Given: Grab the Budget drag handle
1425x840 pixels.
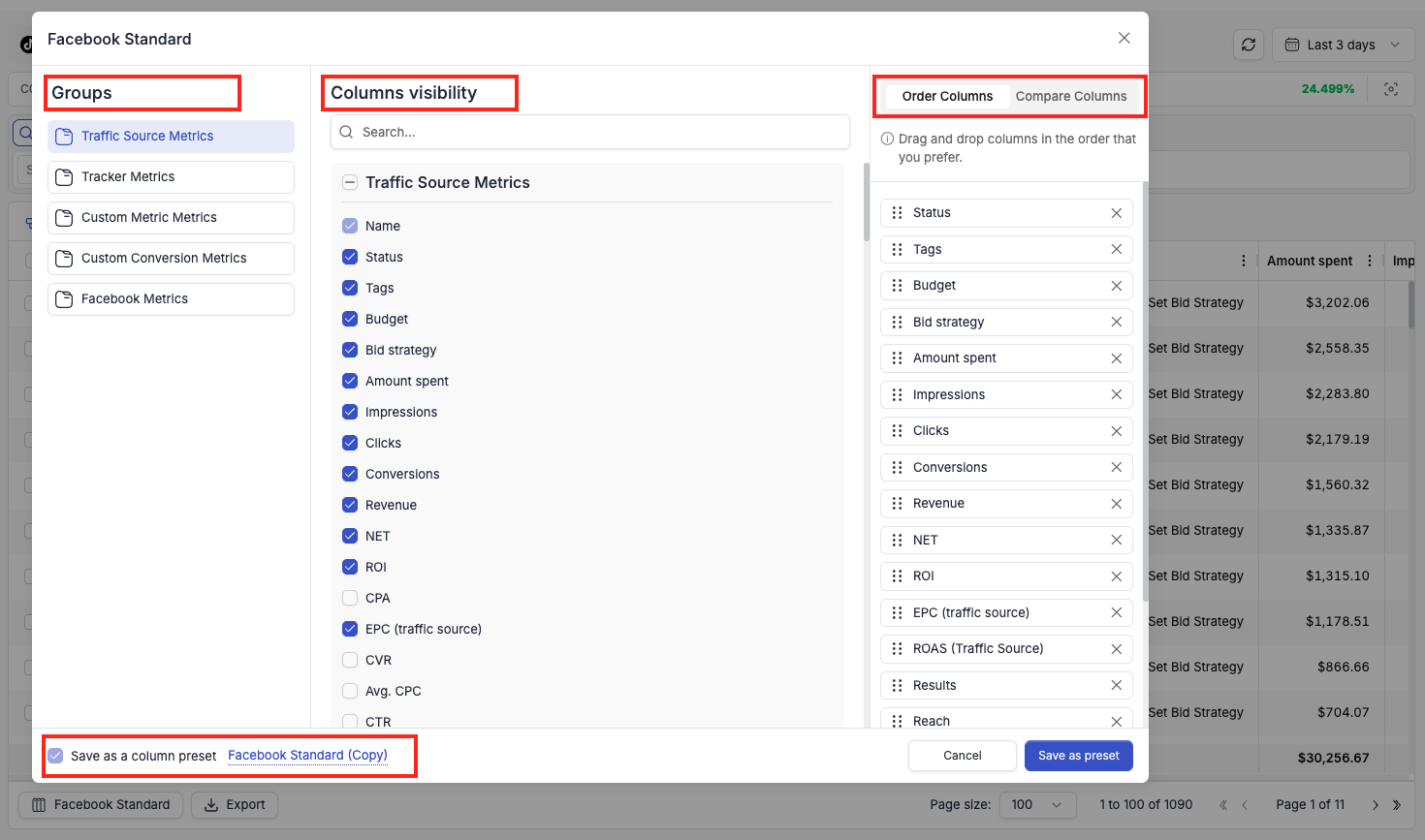Looking at the screenshot, I should [x=897, y=286].
